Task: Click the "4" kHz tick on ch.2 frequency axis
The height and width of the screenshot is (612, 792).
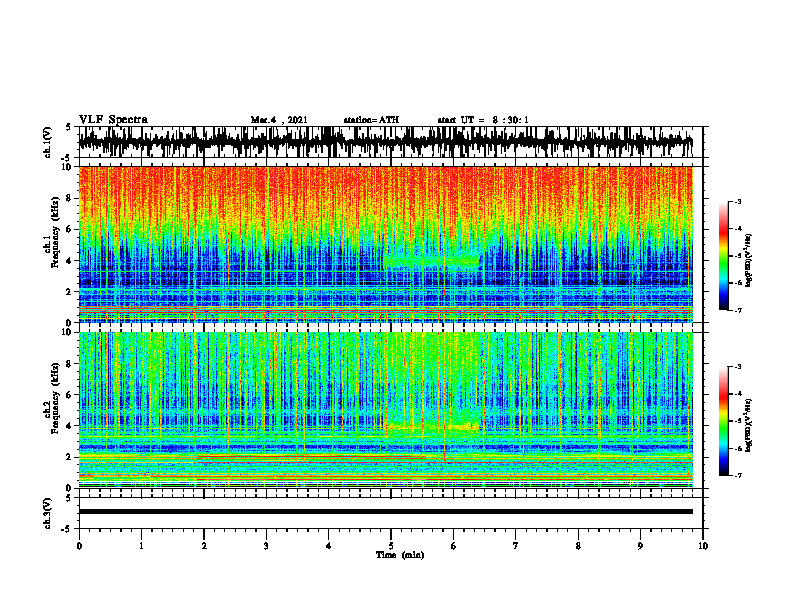Action: 69,426
